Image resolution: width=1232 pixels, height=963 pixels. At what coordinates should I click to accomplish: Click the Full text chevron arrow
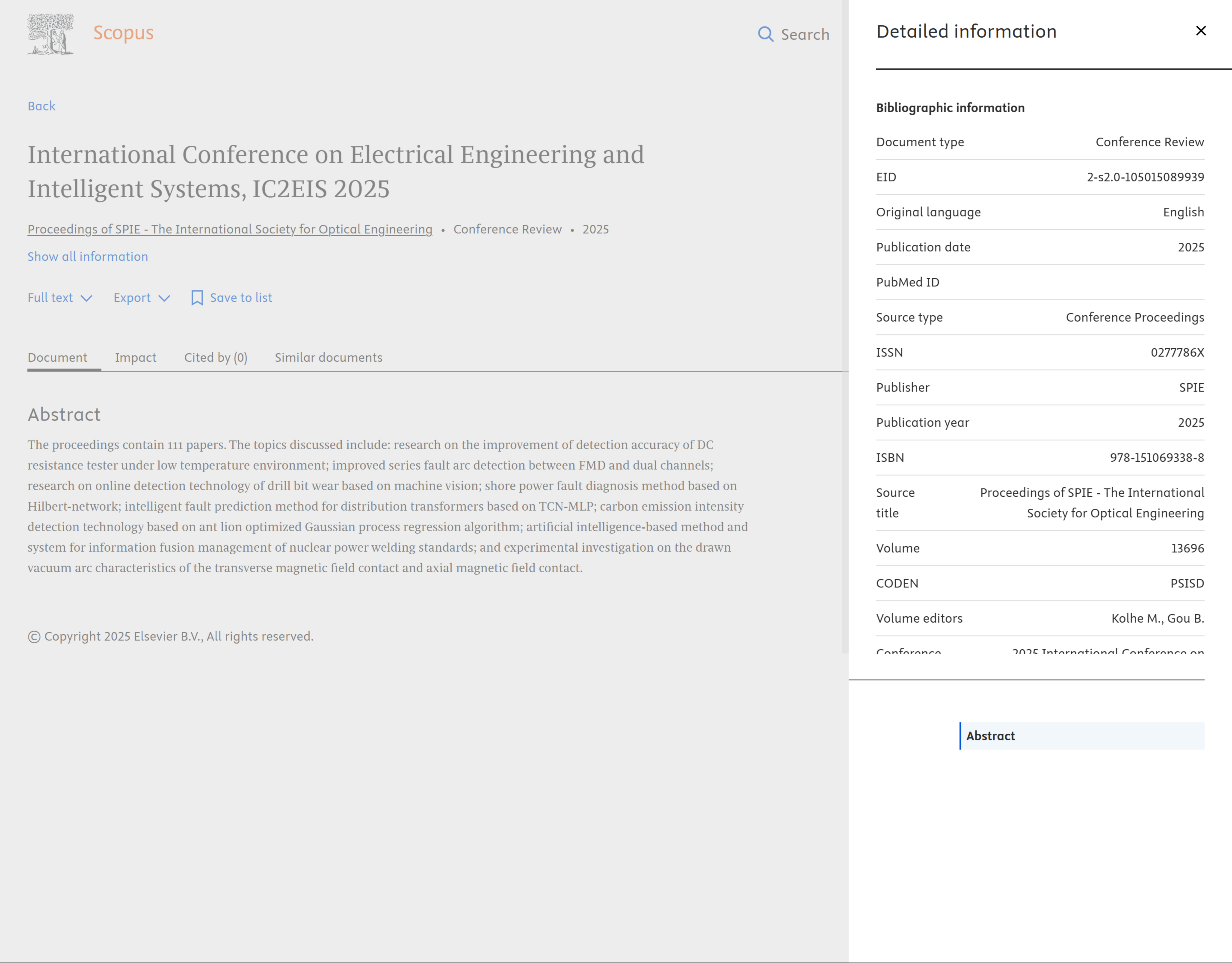86,298
